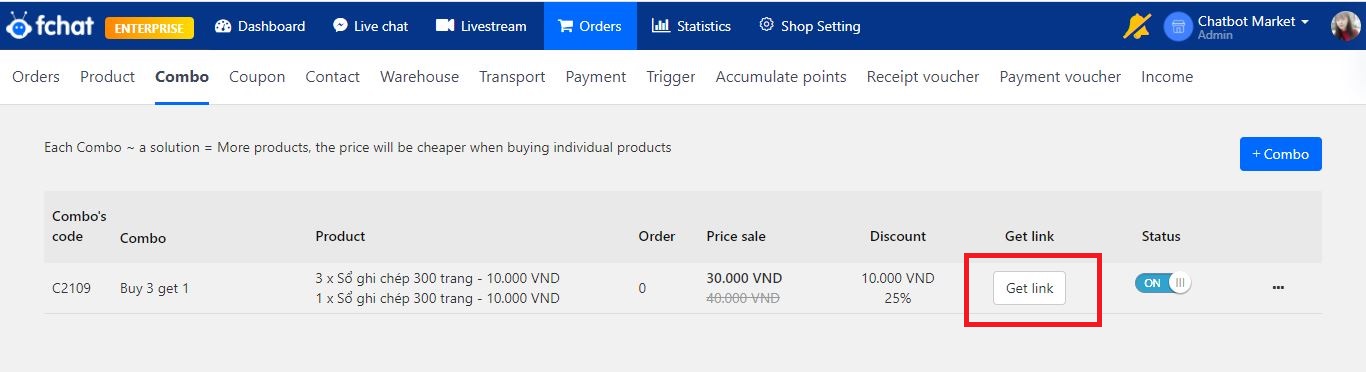Click the fchat logo icon
The image size is (1366, 372).
[18, 26]
